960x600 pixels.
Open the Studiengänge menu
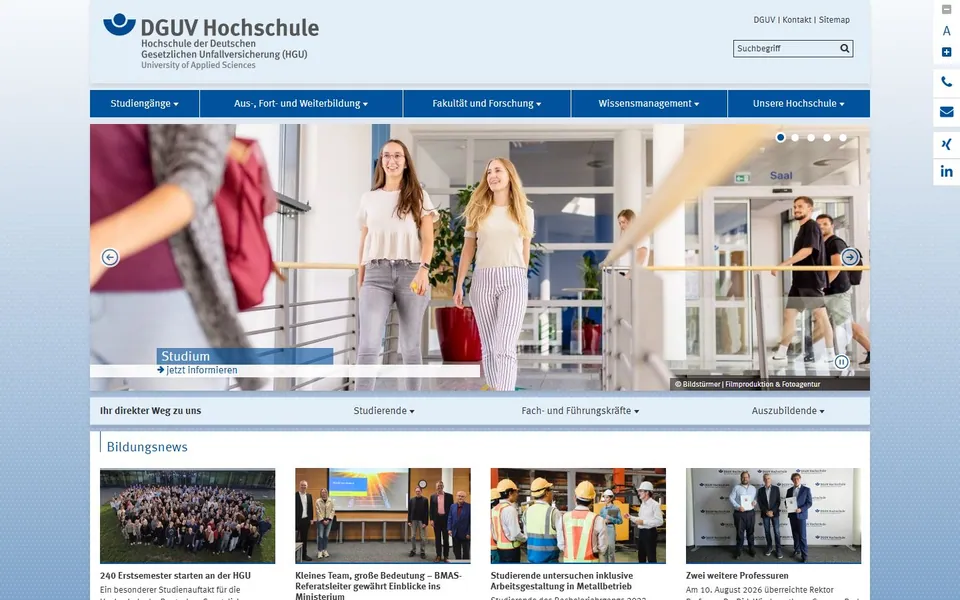pos(144,103)
